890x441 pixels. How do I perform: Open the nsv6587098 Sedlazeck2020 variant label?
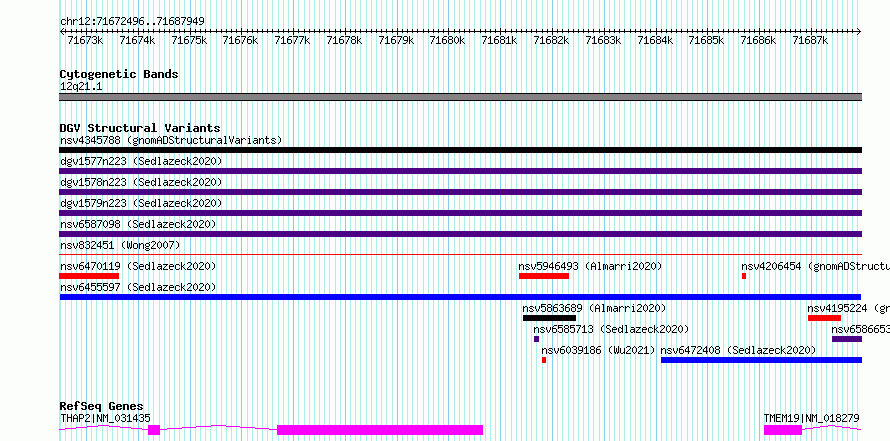coord(138,224)
